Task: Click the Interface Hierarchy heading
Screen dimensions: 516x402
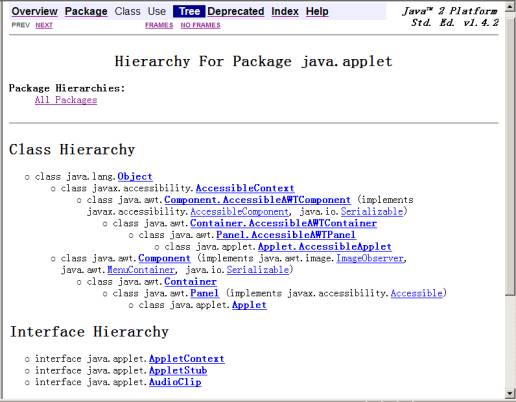Action: coord(89,332)
